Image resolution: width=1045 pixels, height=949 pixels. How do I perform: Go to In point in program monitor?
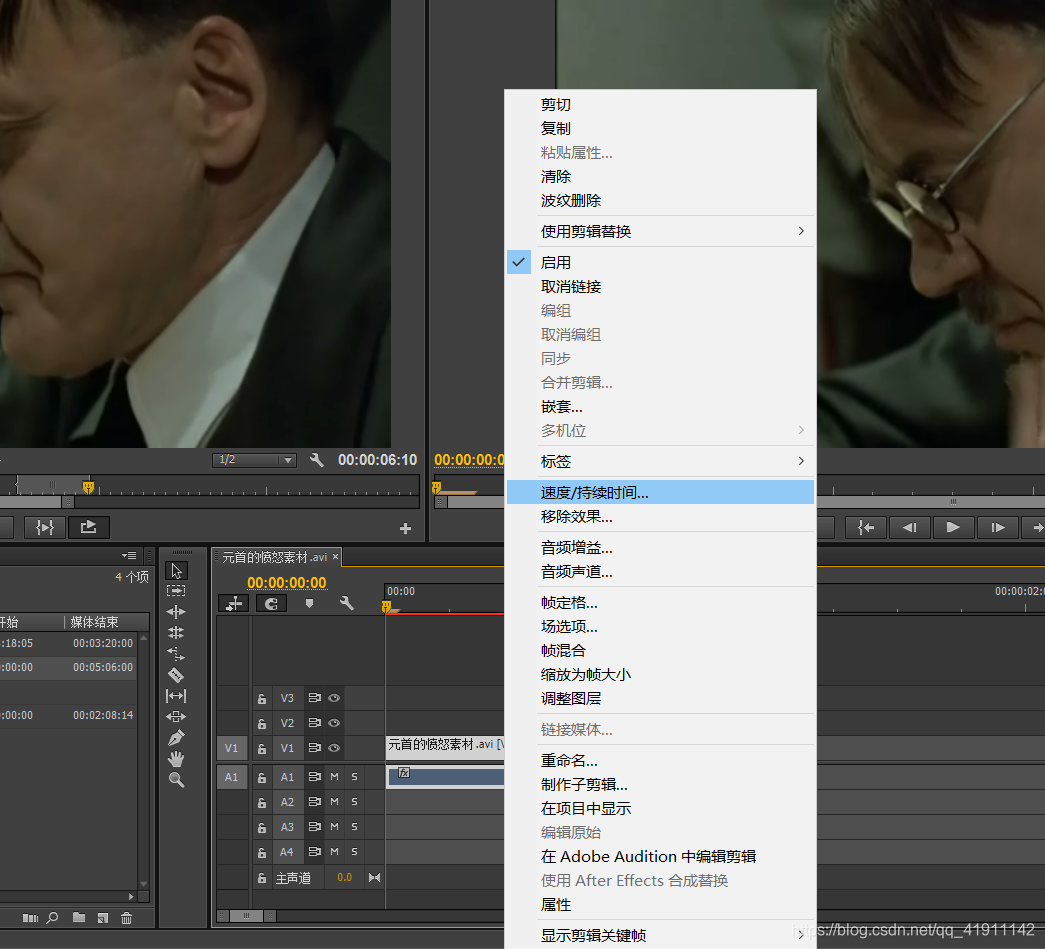point(866,527)
